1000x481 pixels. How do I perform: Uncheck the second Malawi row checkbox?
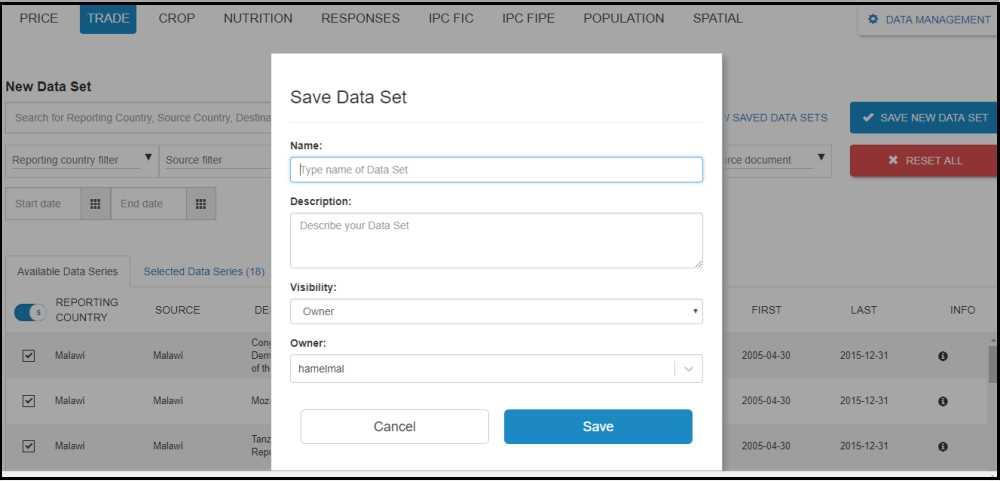click(x=29, y=401)
